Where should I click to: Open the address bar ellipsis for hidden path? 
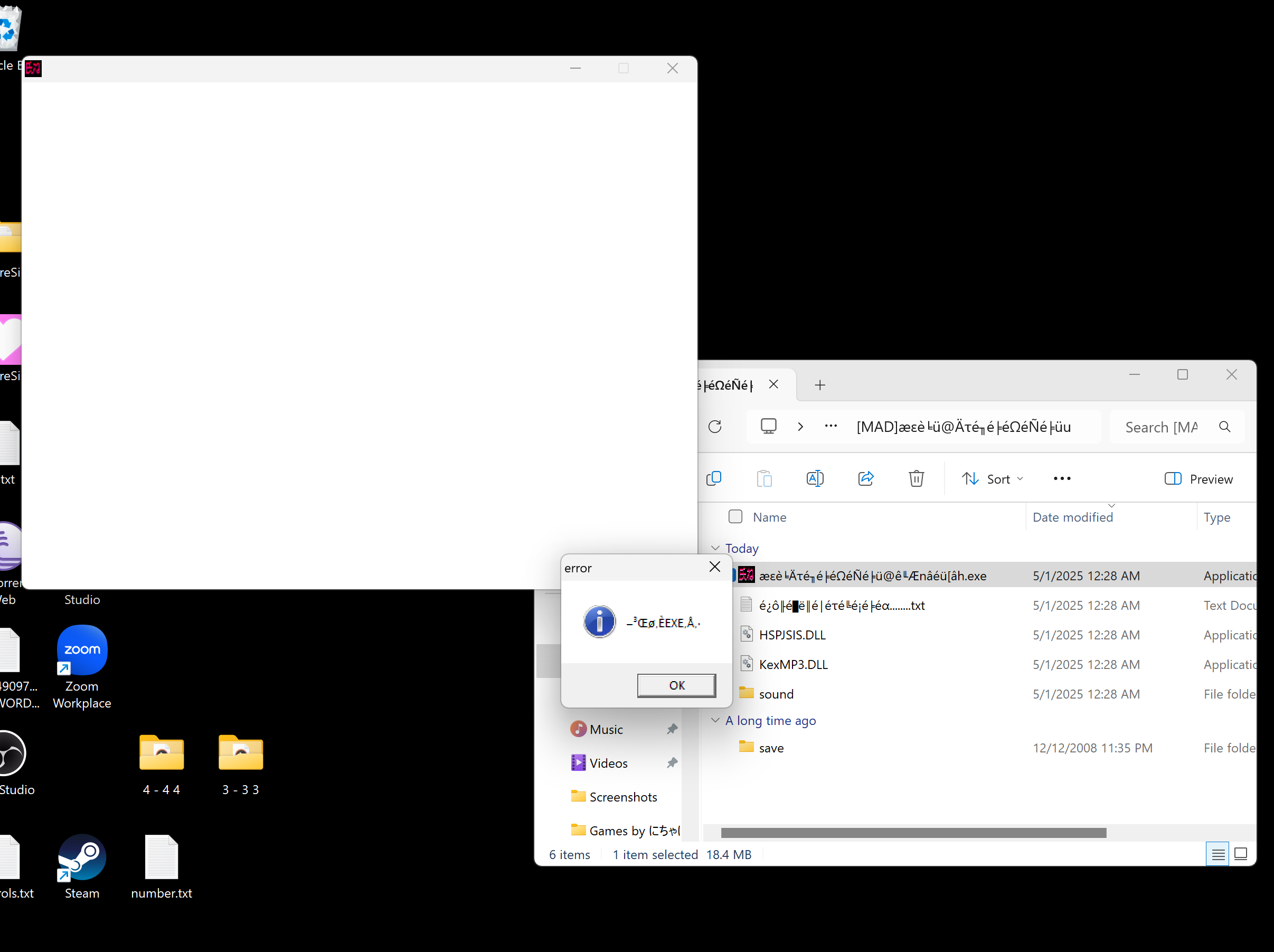click(831, 426)
